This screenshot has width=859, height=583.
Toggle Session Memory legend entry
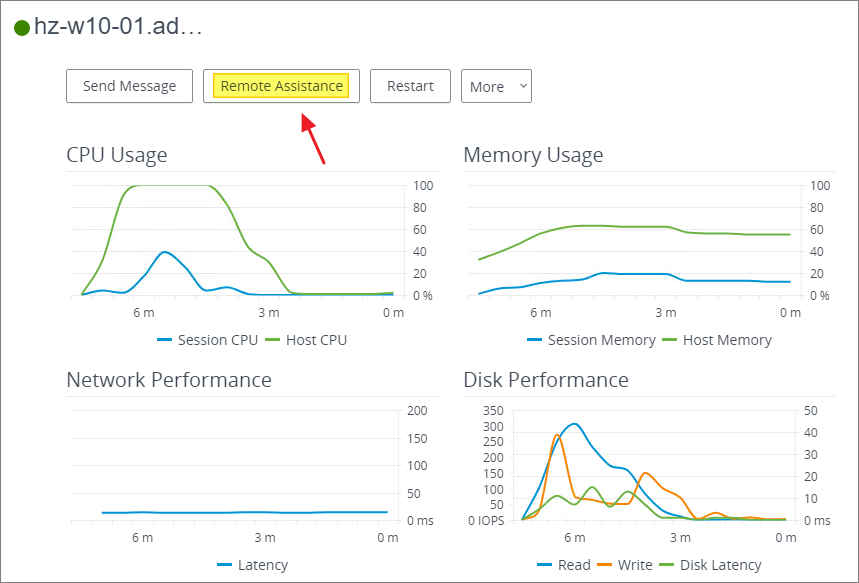pyautogui.click(x=592, y=340)
